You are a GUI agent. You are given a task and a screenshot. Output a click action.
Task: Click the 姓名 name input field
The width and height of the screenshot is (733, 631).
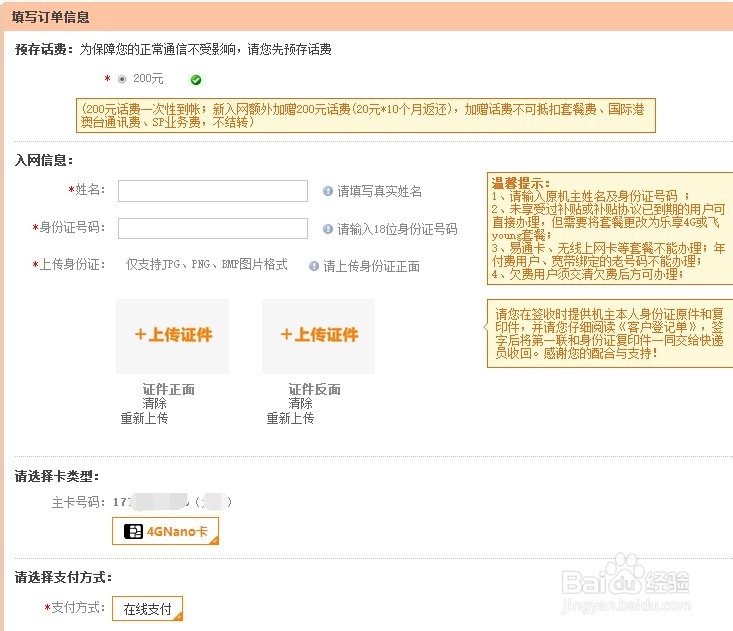tap(213, 191)
